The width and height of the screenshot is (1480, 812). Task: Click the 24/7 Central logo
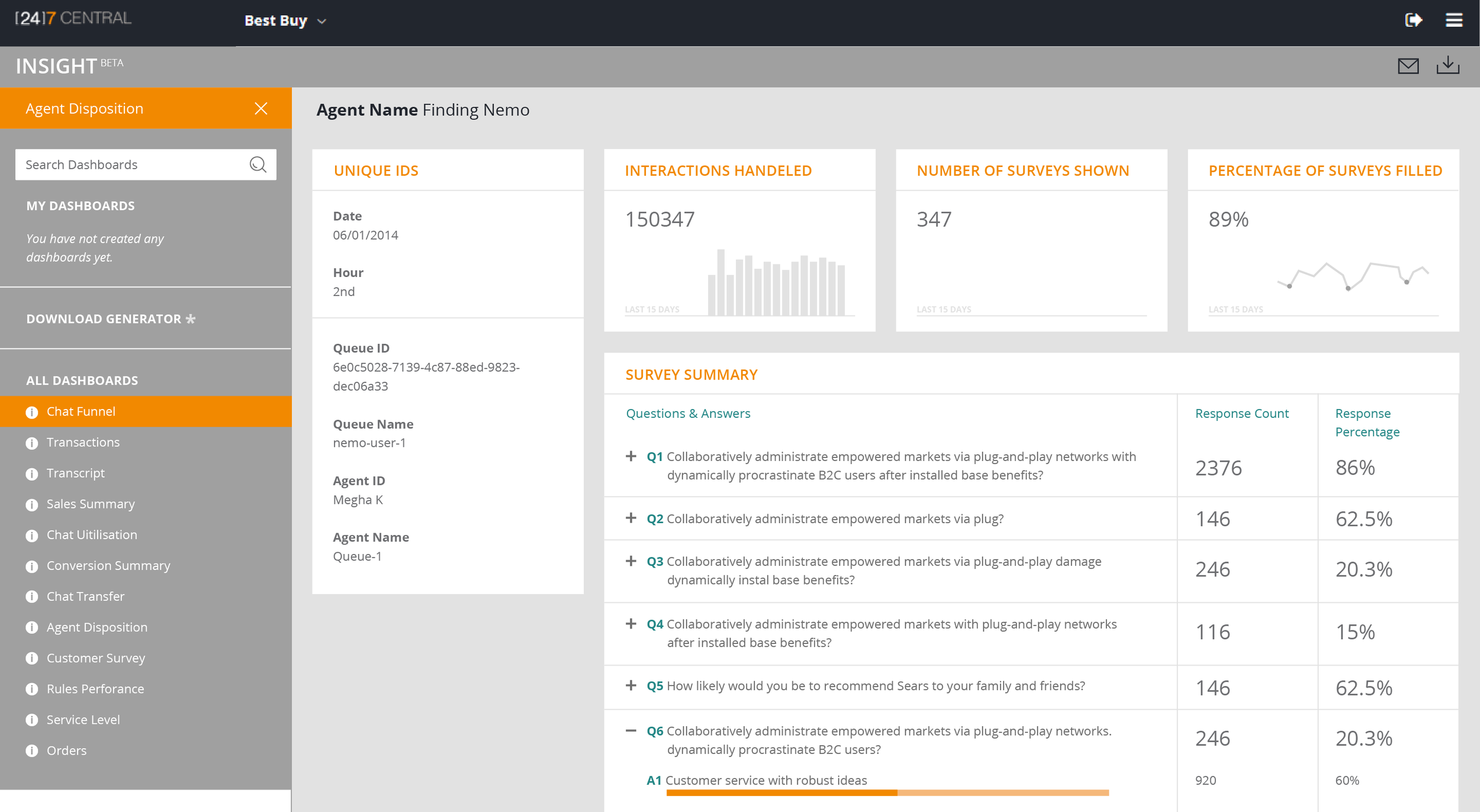coord(73,18)
